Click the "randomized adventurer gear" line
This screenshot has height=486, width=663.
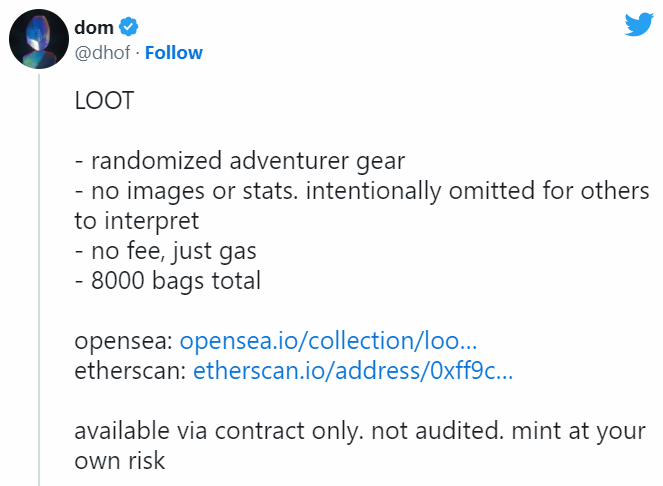pos(240,161)
